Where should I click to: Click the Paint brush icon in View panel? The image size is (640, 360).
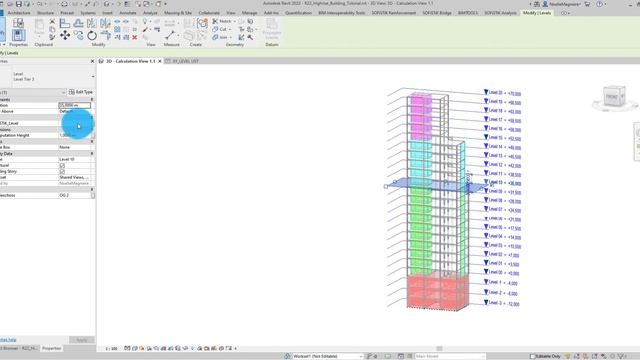(x=145, y=29)
